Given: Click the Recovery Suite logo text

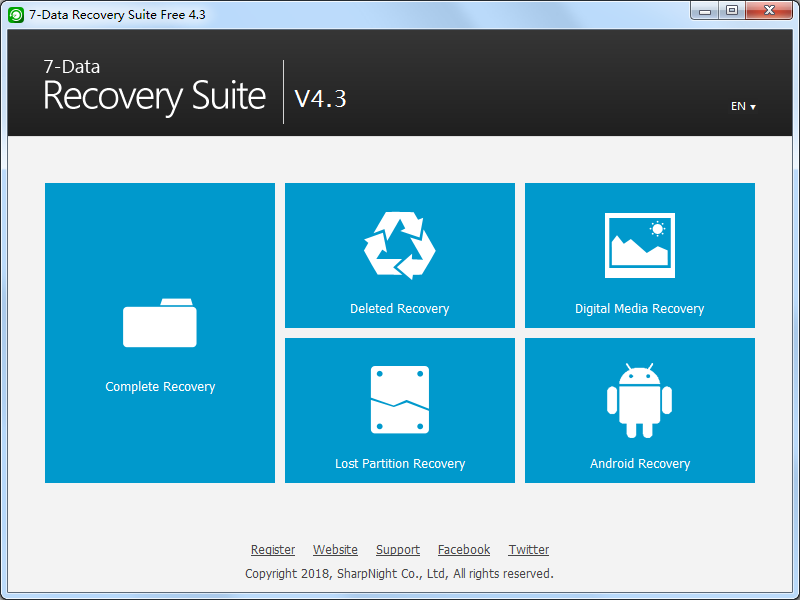Looking at the screenshot, I should pos(155,97).
